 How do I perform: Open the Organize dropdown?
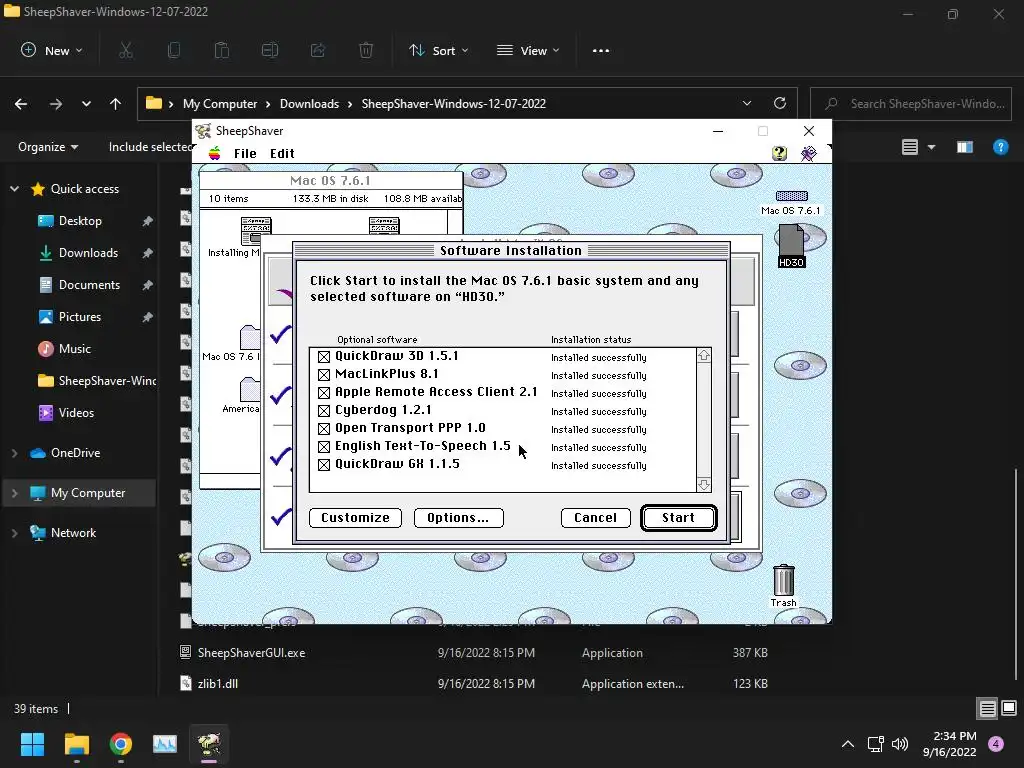pyautogui.click(x=48, y=147)
